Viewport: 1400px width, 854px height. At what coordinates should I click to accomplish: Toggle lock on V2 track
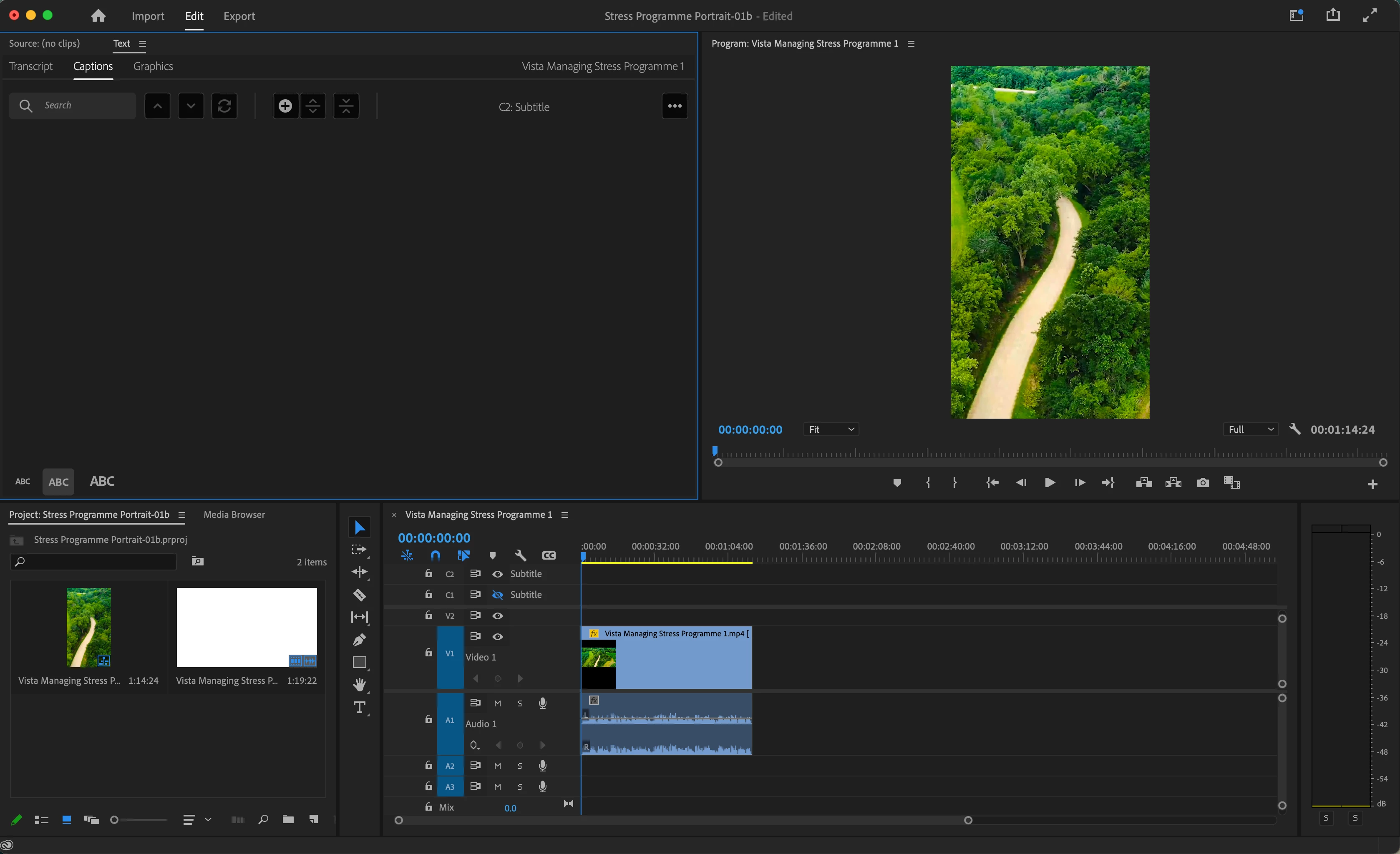coord(428,615)
